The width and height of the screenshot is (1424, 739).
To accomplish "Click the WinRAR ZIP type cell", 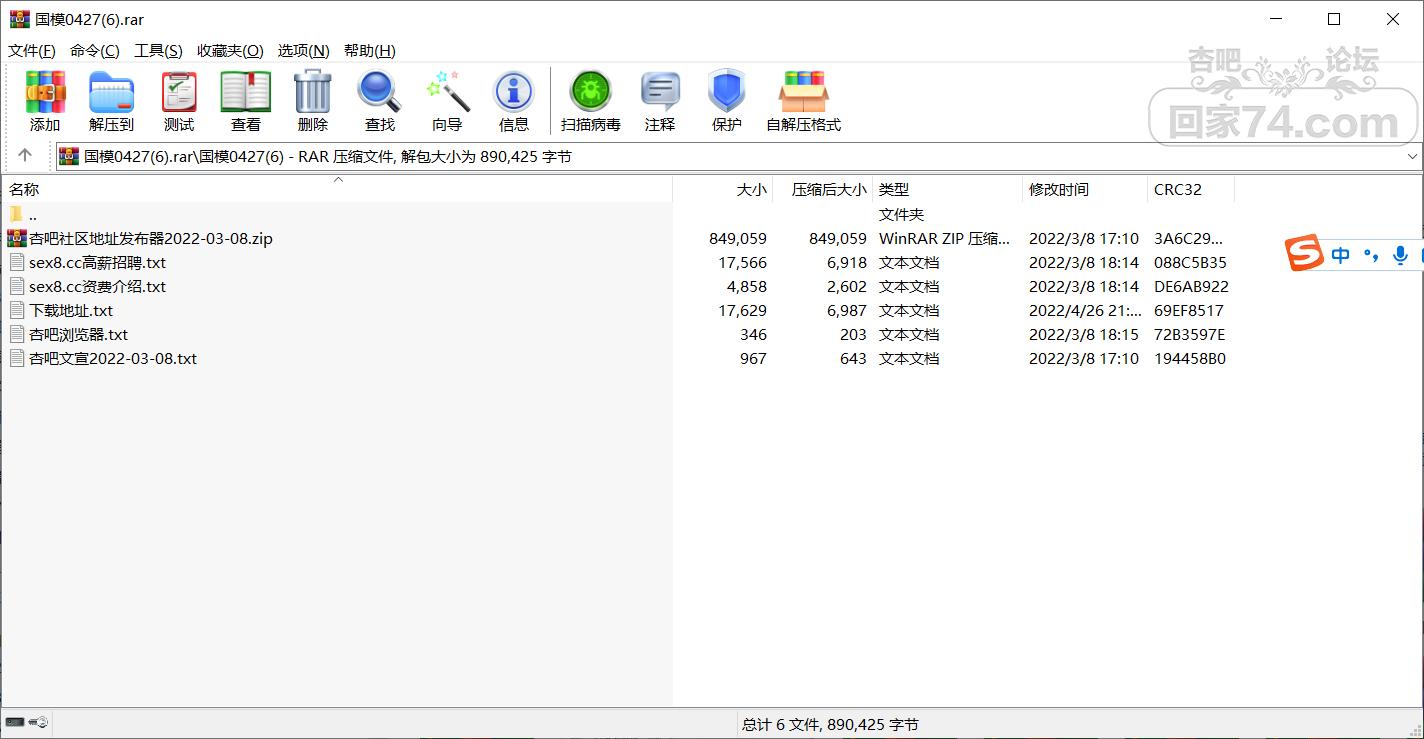I will click(945, 238).
